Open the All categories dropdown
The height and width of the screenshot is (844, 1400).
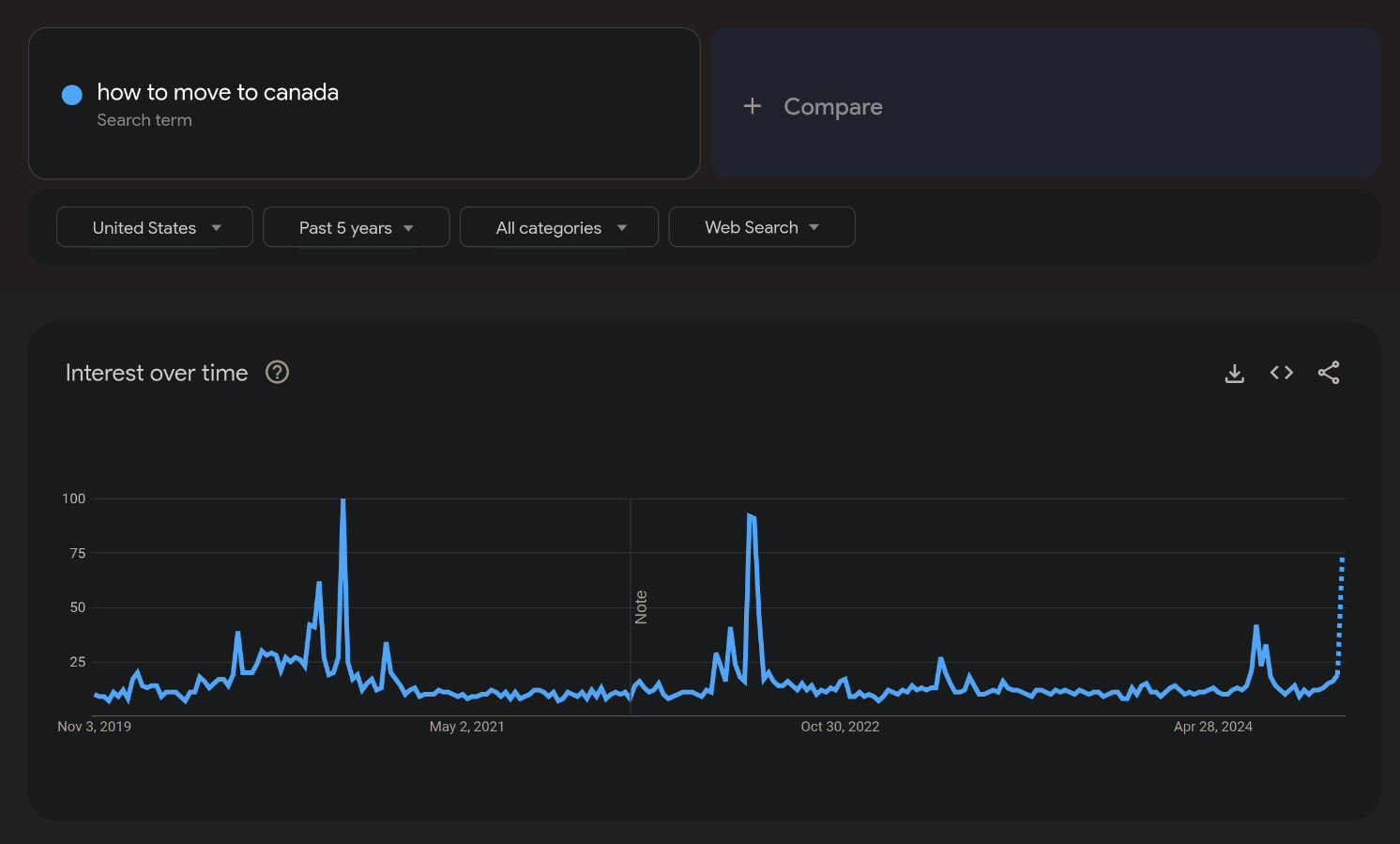click(559, 227)
